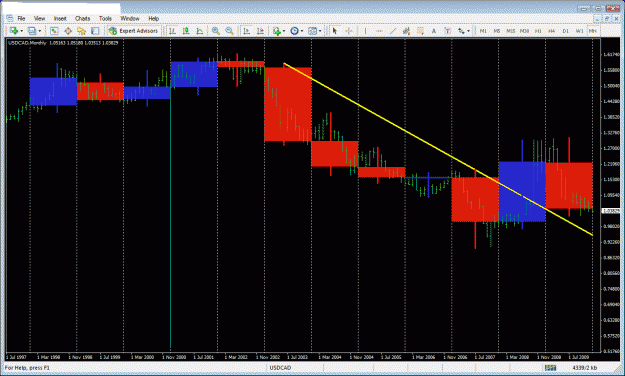Click the 4339/2 kb connection status
625x376 pixels.
(585, 368)
